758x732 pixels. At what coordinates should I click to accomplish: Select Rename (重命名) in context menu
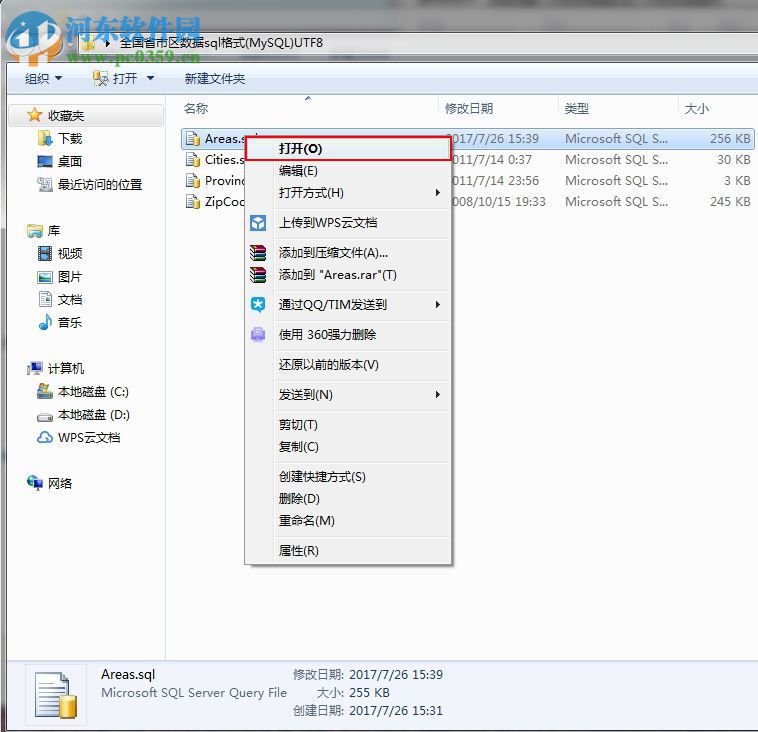(348, 521)
